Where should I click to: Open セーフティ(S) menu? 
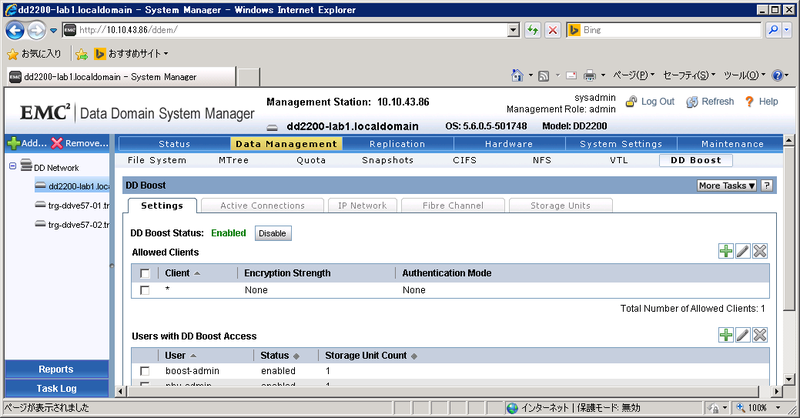click(x=689, y=76)
